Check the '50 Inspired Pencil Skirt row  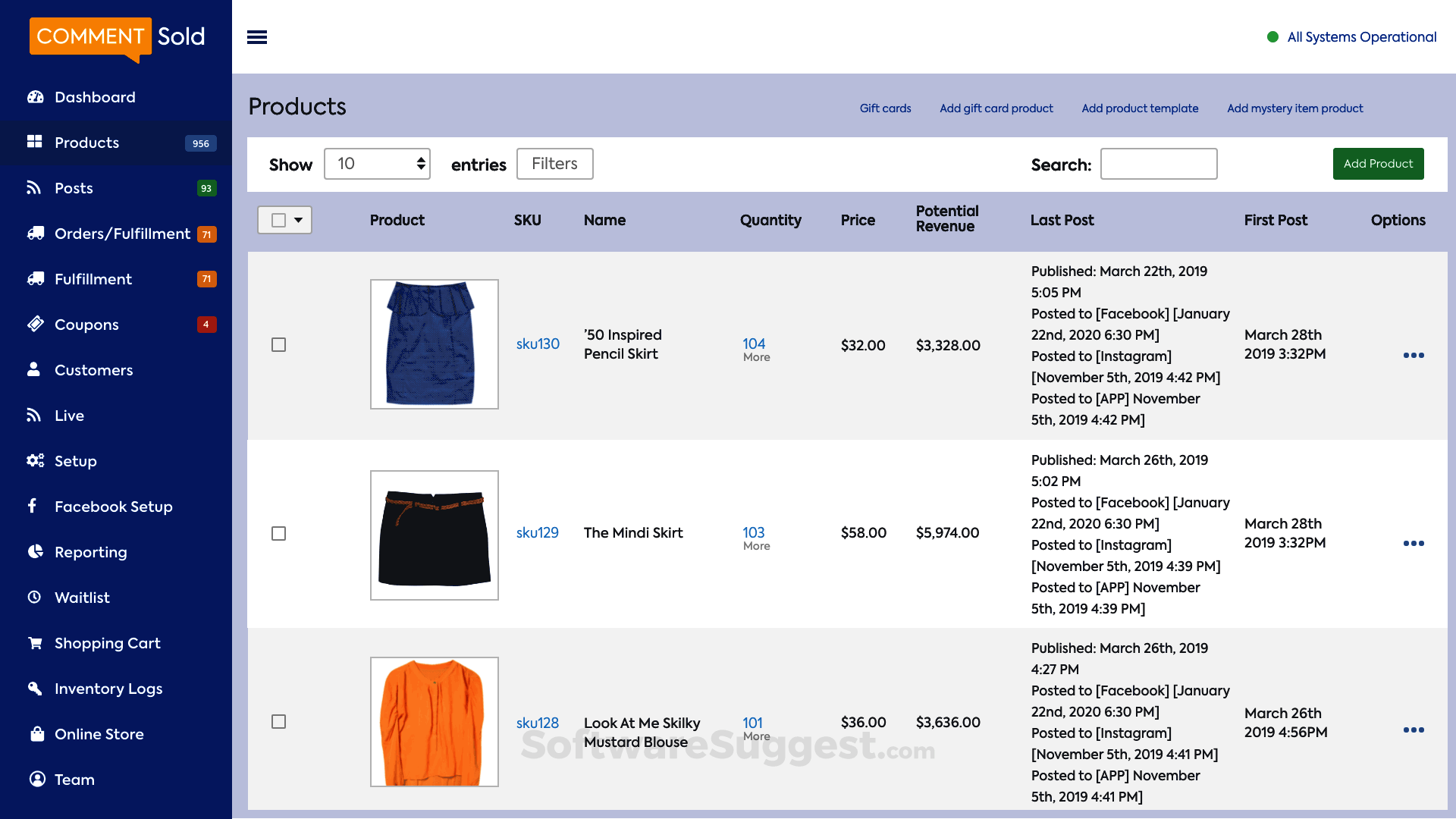point(279,345)
